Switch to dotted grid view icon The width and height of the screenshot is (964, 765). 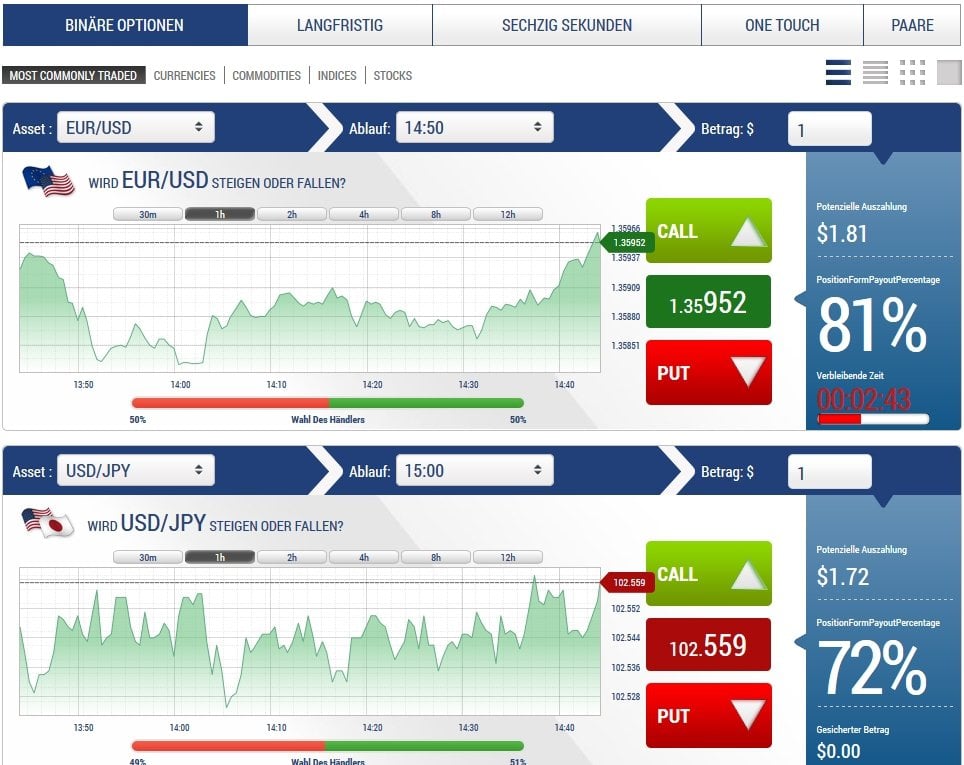pyautogui.click(x=912, y=73)
